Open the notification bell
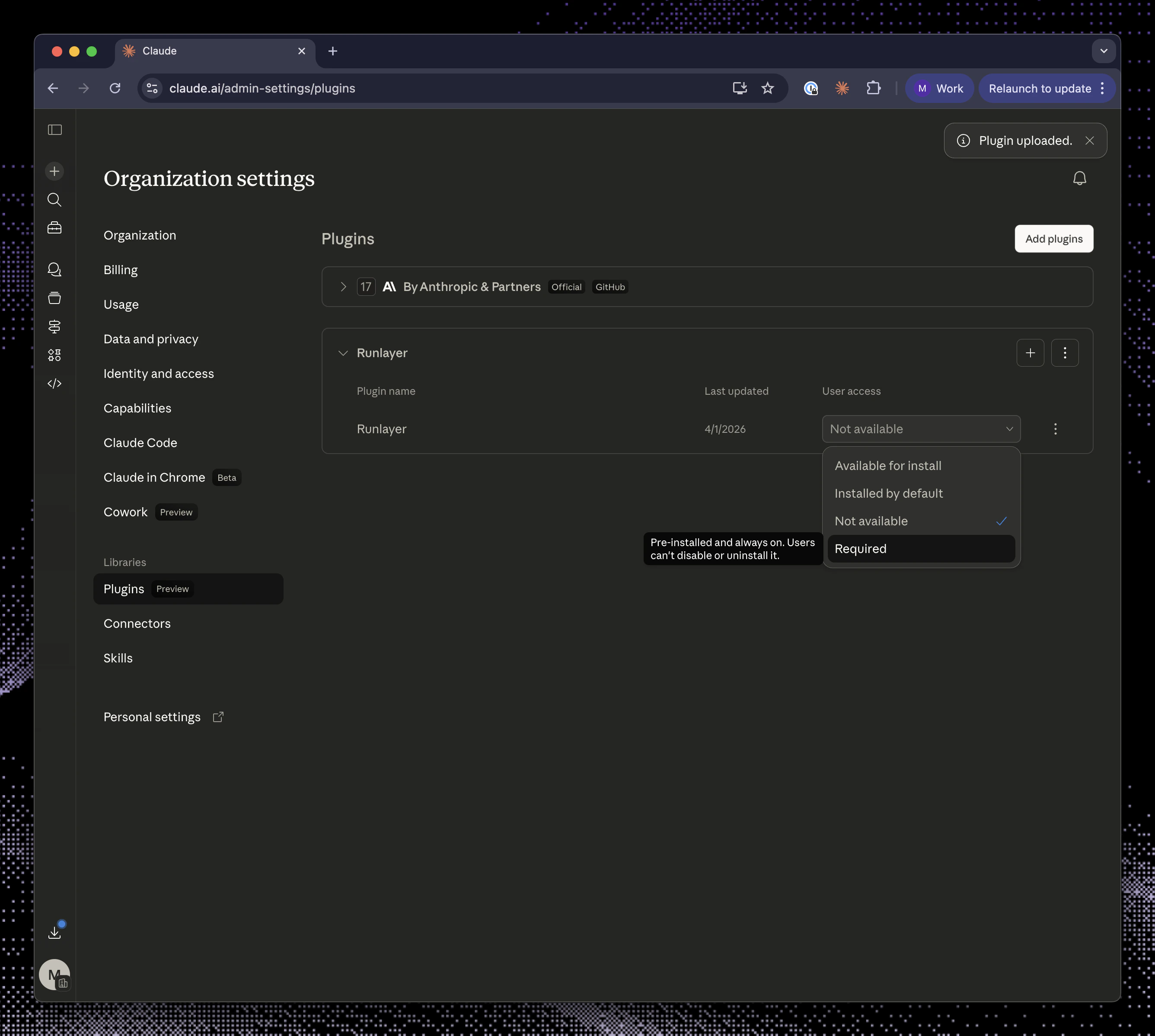 click(x=1079, y=178)
